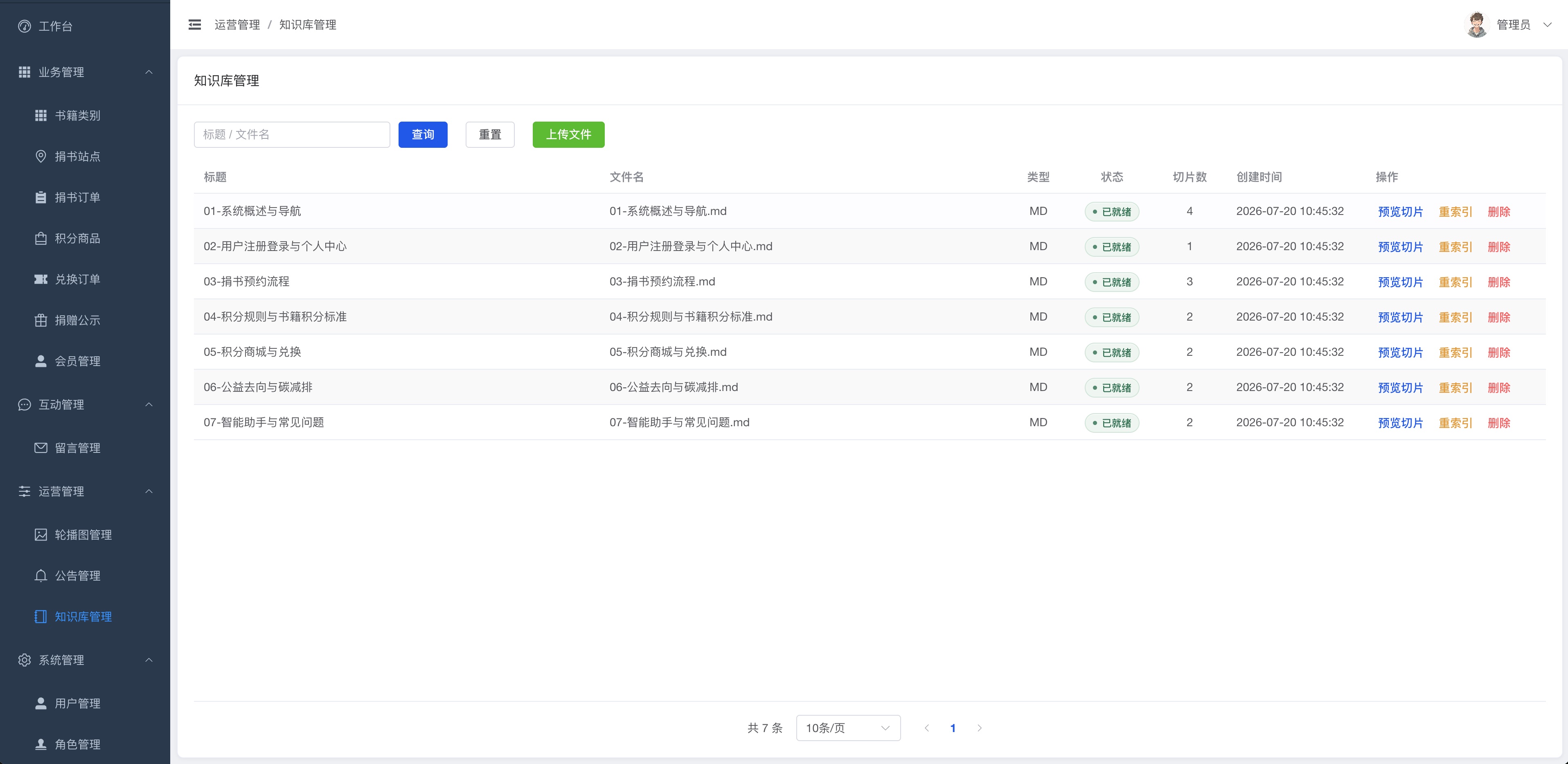The width and height of the screenshot is (1568, 764).
Task: Delete the 01-系统概述与导航 row
Action: (x=1499, y=211)
